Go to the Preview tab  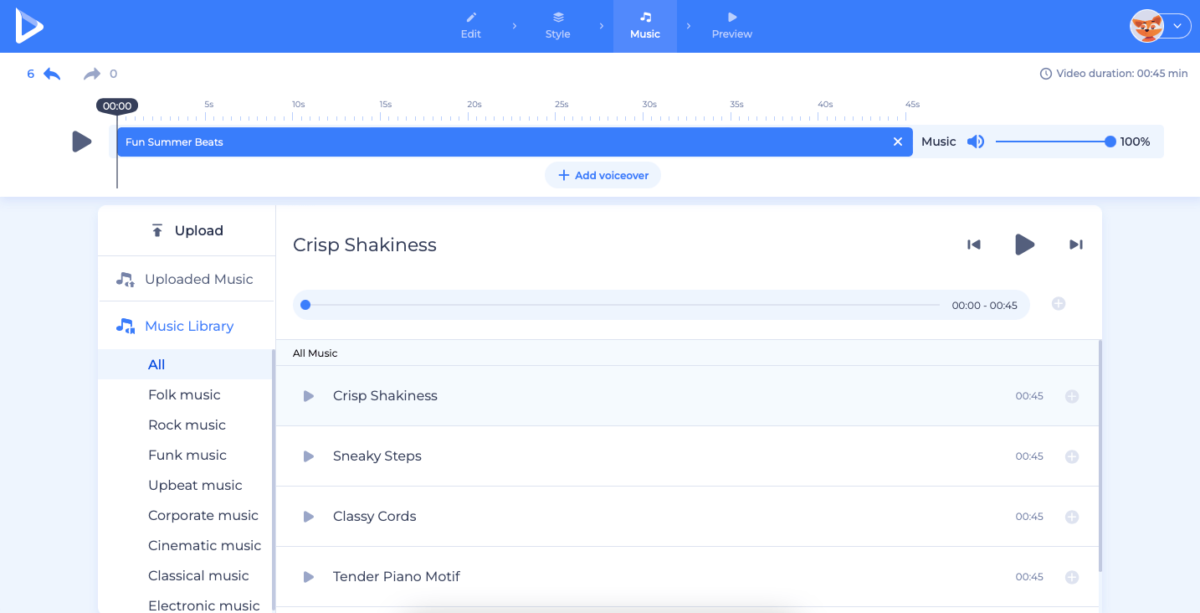732,26
